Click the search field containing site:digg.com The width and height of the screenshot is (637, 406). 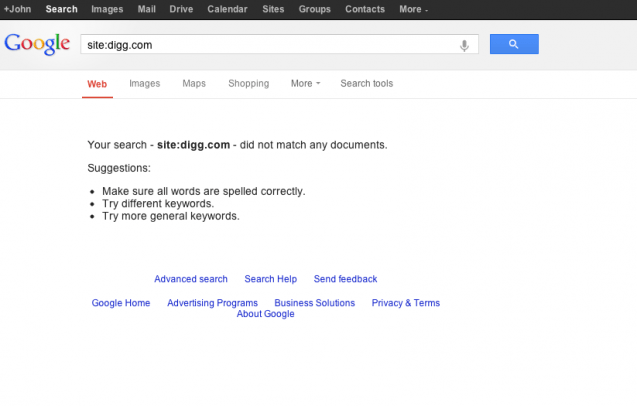265,45
